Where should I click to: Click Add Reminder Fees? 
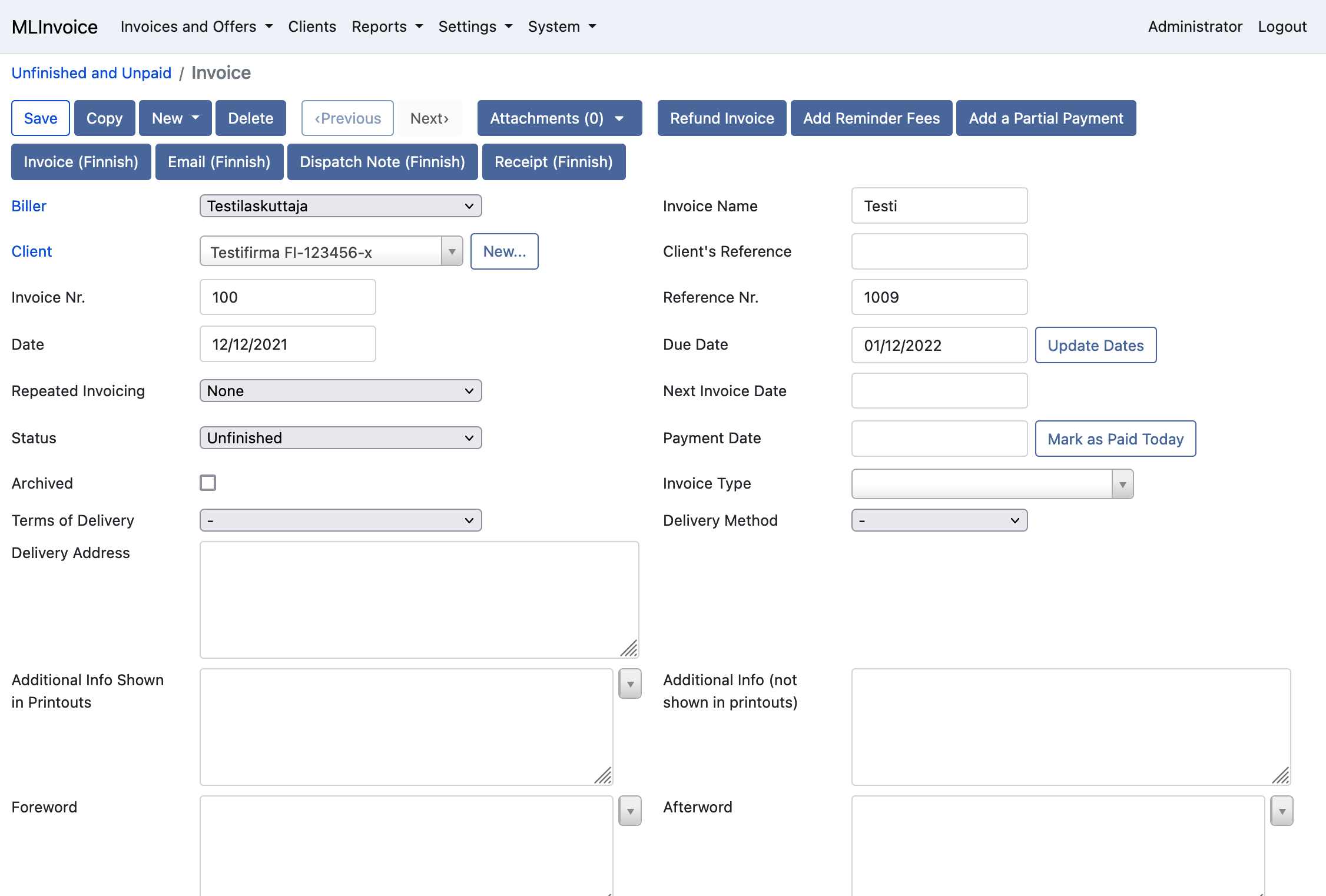tap(871, 118)
